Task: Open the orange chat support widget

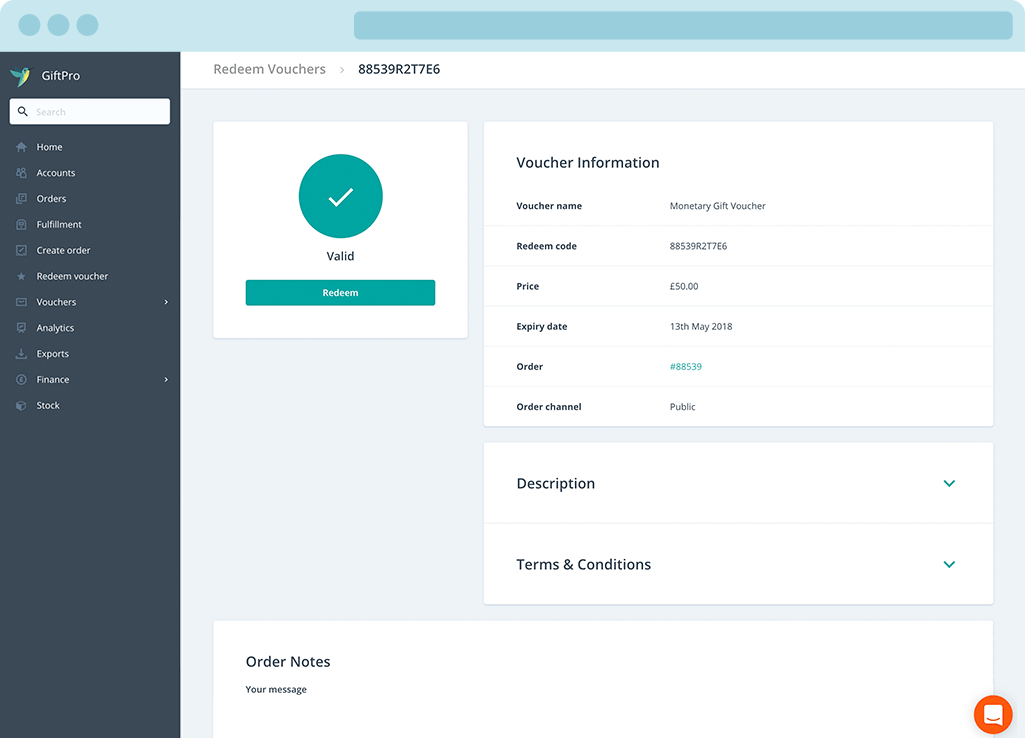Action: click(993, 714)
